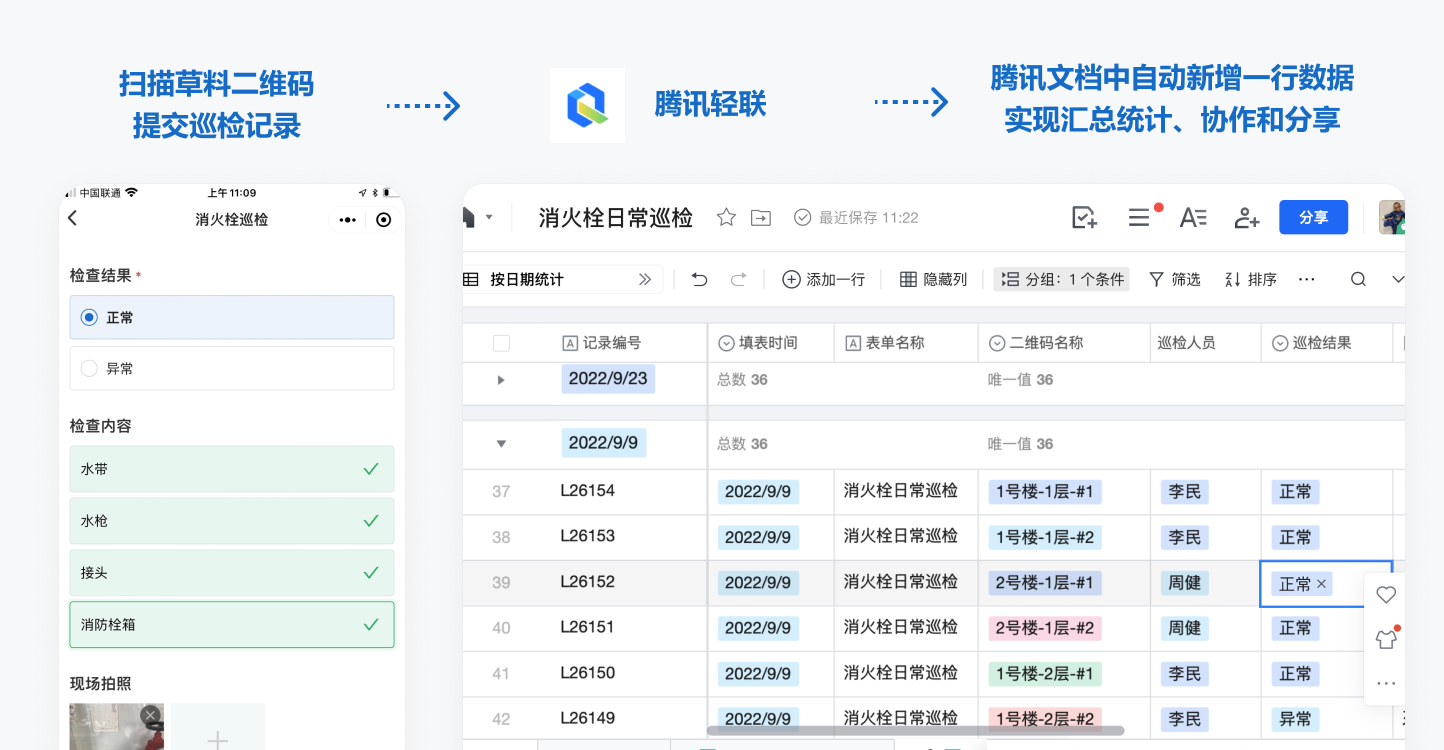
Task: Go back in the phone inspection form
Action: pyautogui.click(x=72, y=219)
